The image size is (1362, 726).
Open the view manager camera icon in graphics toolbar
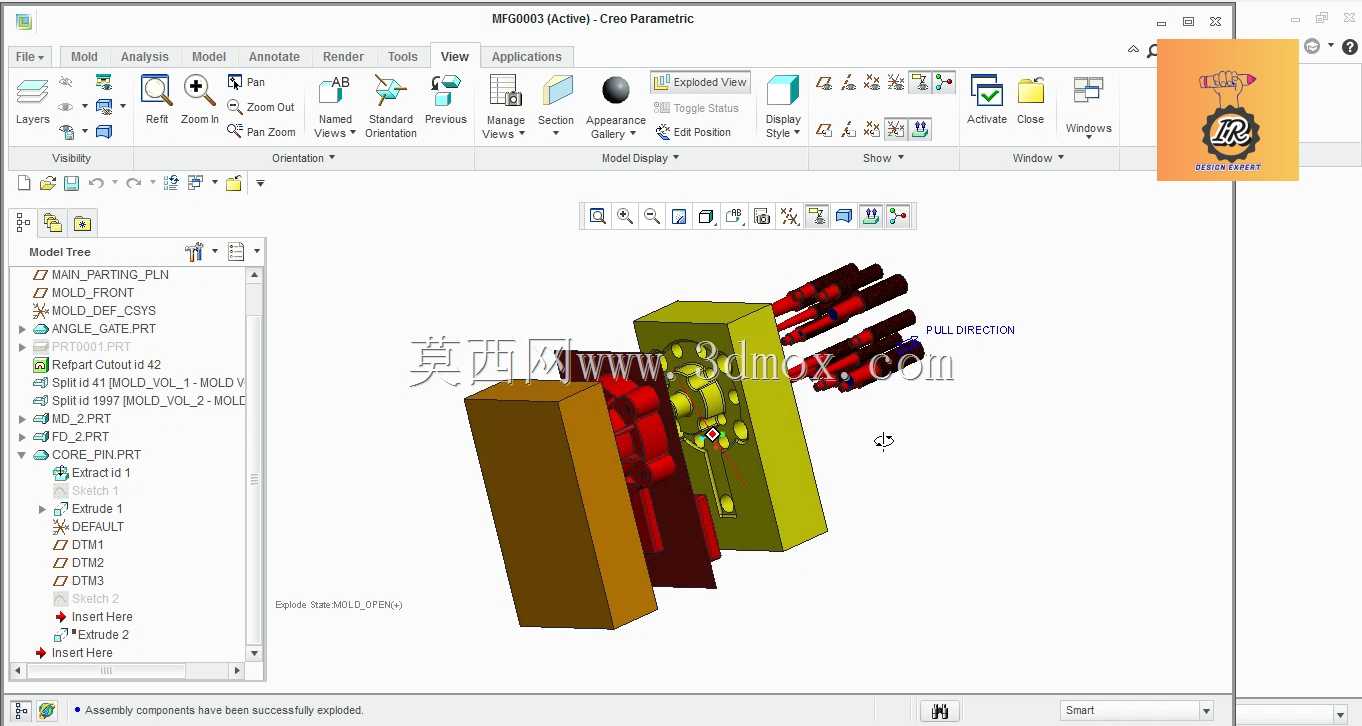click(762, 216)
